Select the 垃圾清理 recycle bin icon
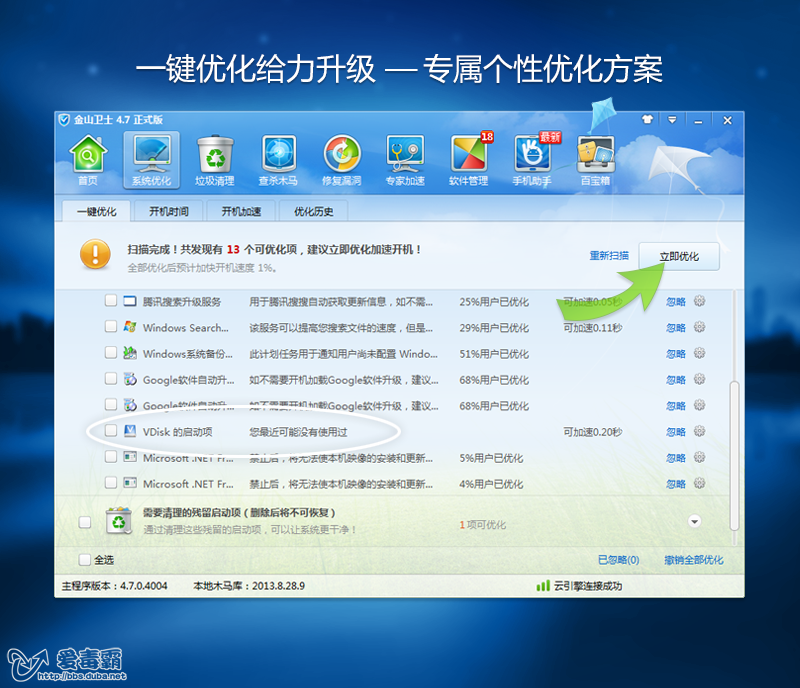The width and height of the screenshot is (800, 688). point(214,158)
